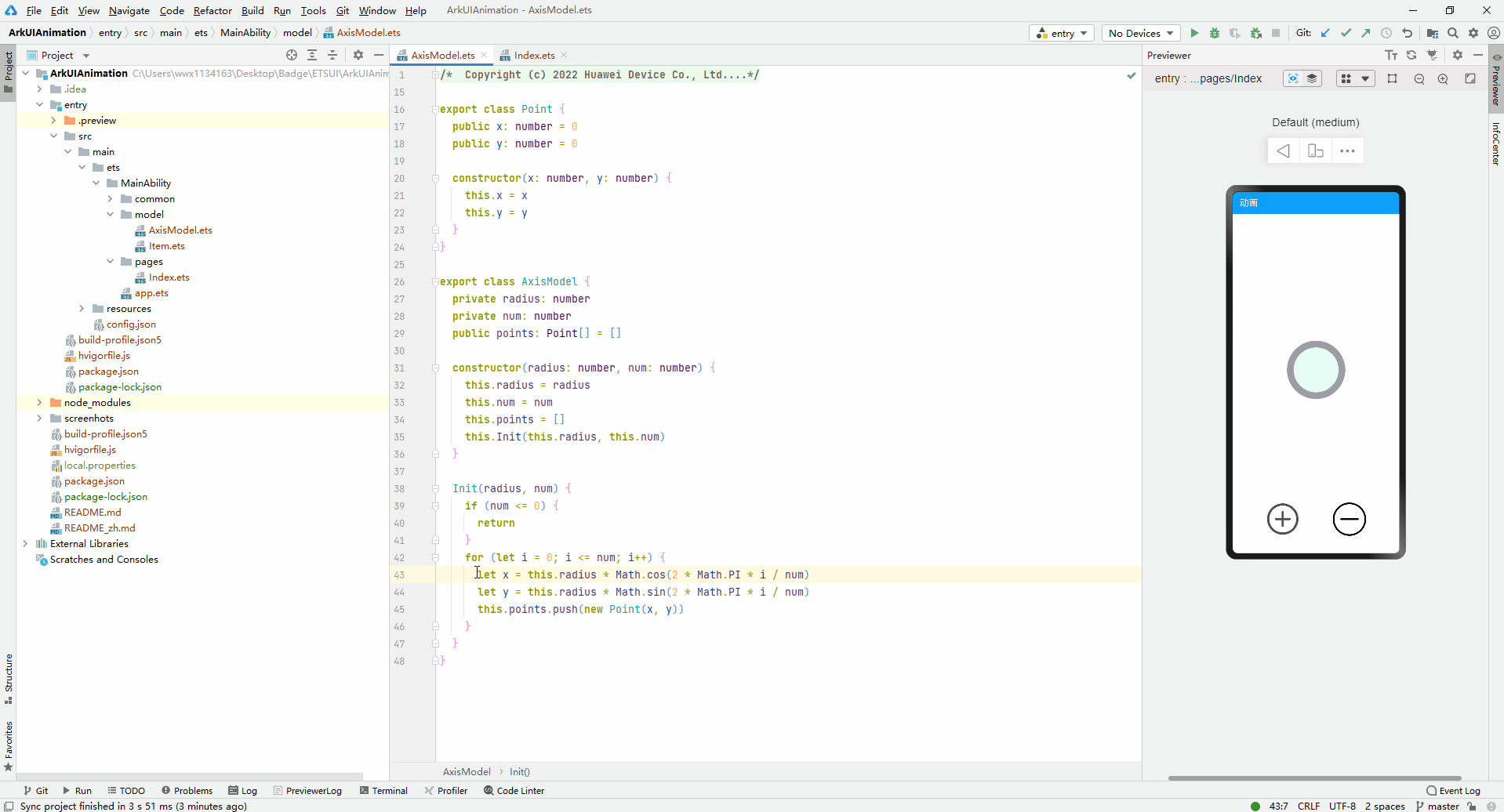Toggle component layers view in Previewer
Viewport: 1504px width, 812px height.
(x=1312, y=78)
